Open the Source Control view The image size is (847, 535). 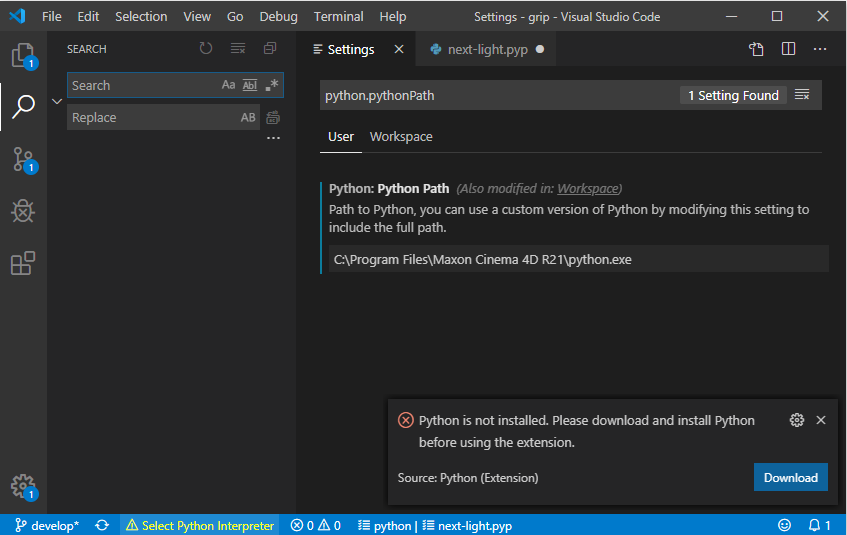(23, 159)
